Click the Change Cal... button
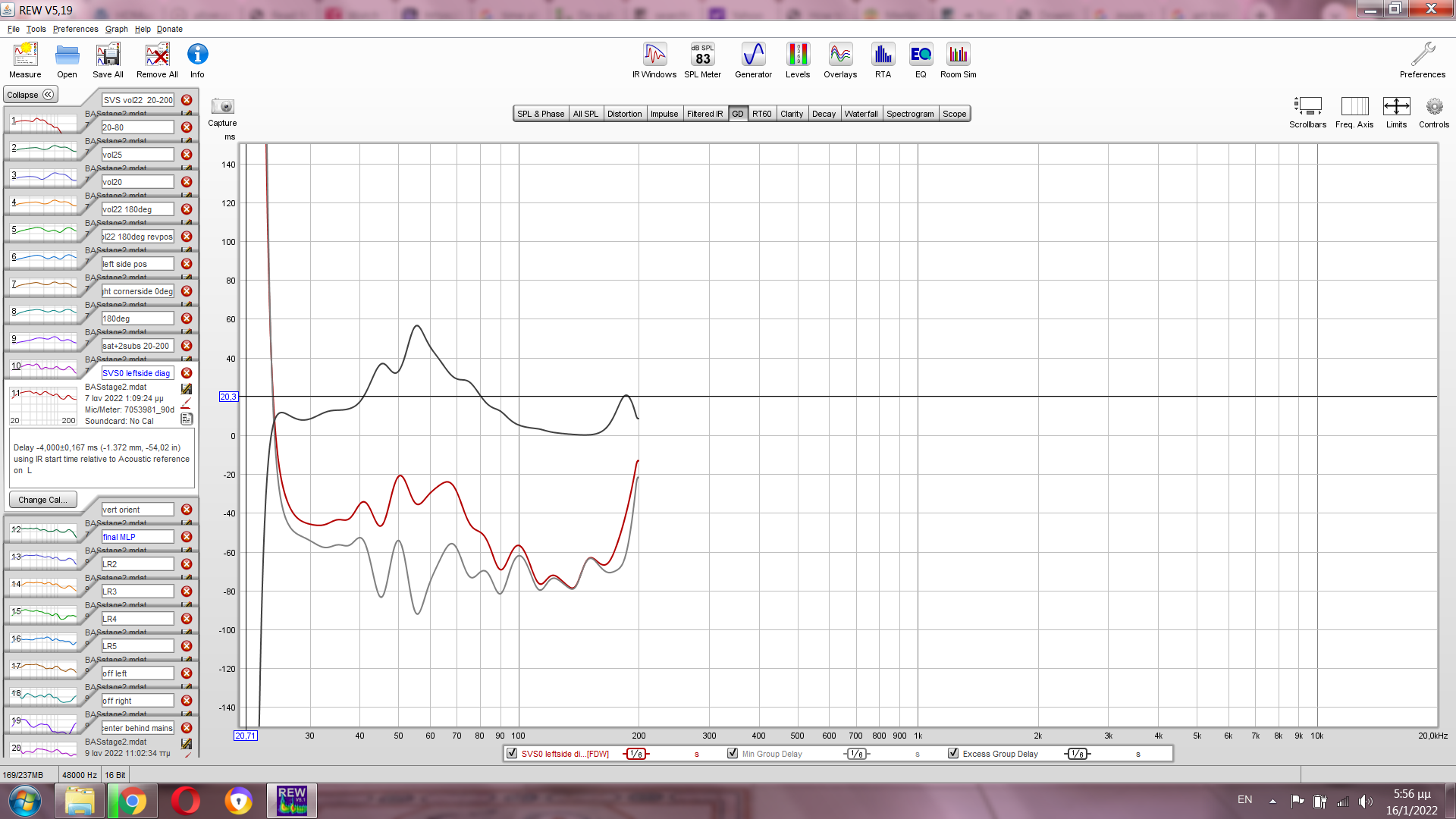The width and height of the screenshot is (1456, 819). click(x=42, y=500)
